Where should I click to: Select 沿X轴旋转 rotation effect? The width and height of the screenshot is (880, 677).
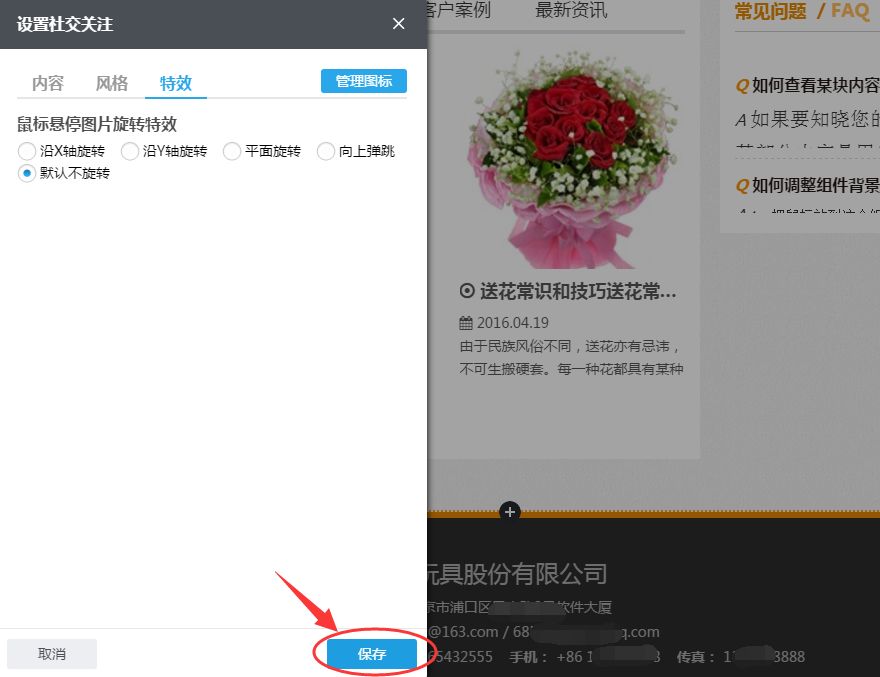[26, 150]
